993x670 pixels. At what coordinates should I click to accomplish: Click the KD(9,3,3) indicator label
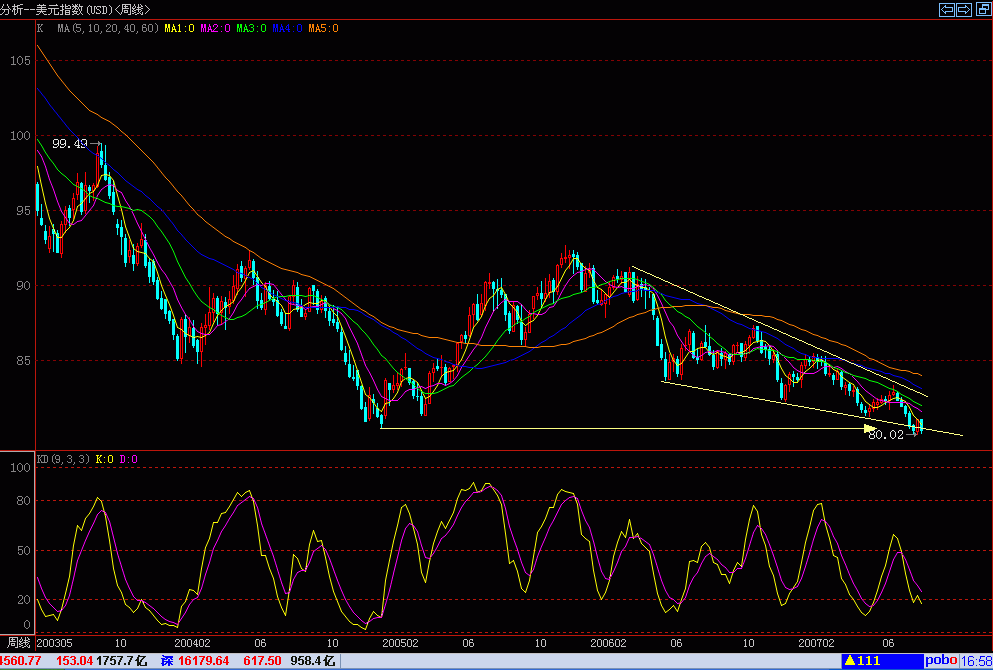point(63,459)
